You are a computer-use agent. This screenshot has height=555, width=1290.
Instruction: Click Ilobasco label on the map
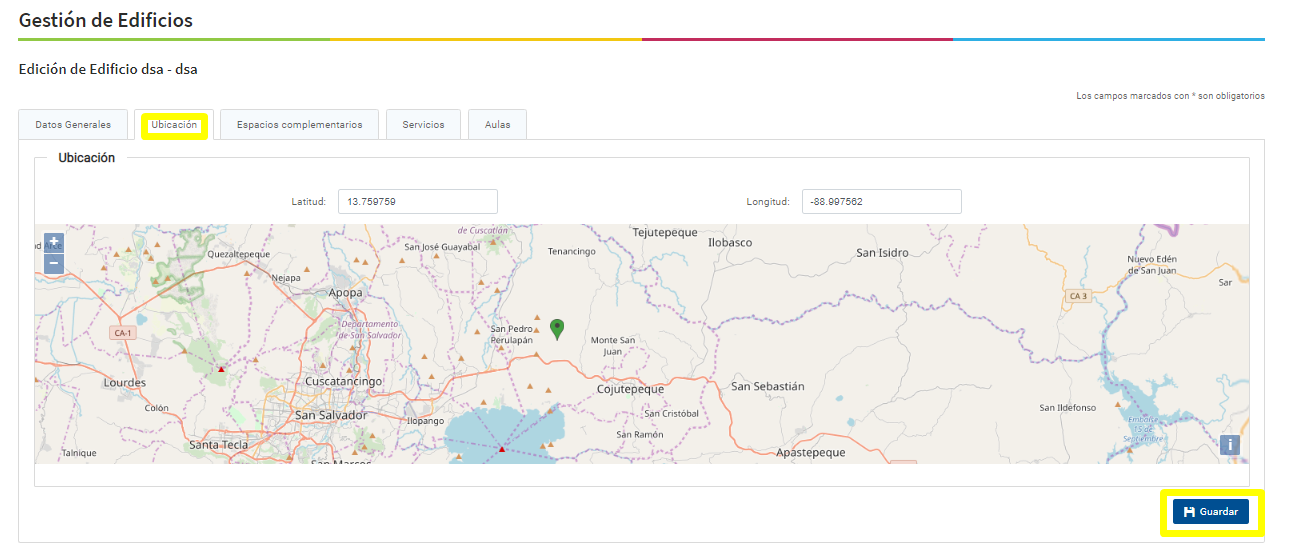[x=729, y=243]
